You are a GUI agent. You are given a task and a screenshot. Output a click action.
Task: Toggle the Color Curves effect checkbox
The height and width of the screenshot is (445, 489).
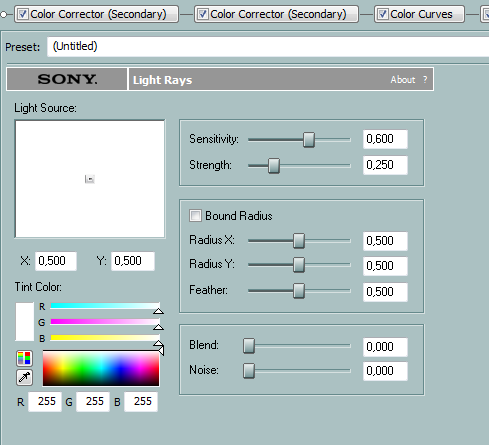point(383,14)
